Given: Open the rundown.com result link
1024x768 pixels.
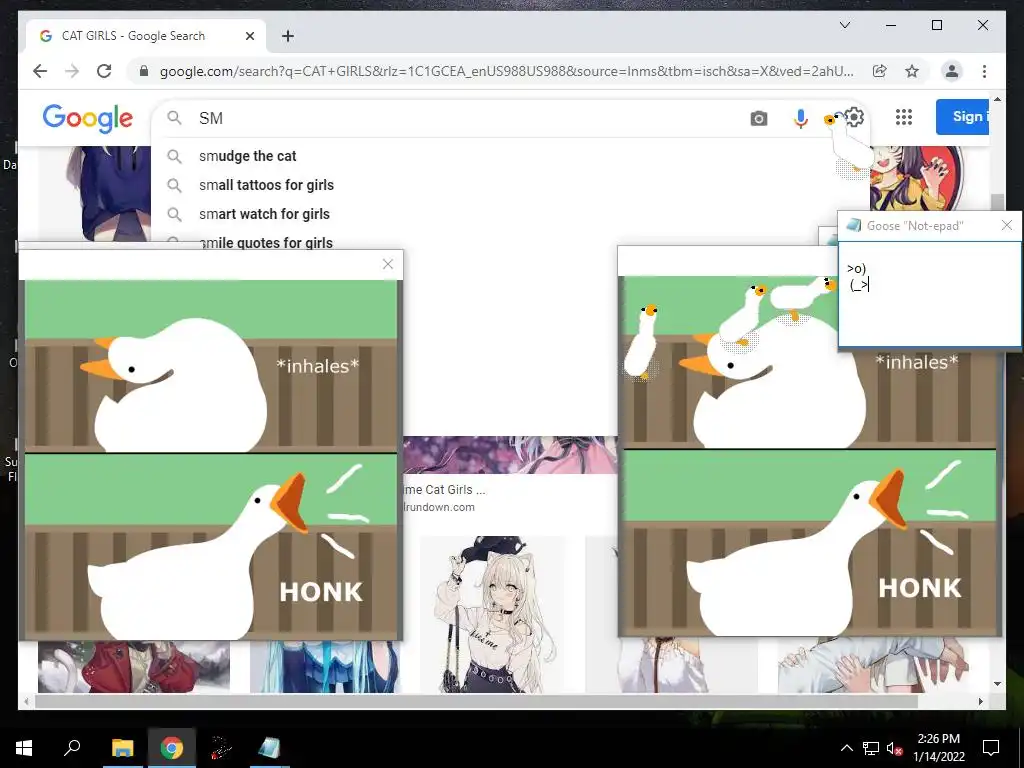Looking at the screenshot, I should [440, 507].
